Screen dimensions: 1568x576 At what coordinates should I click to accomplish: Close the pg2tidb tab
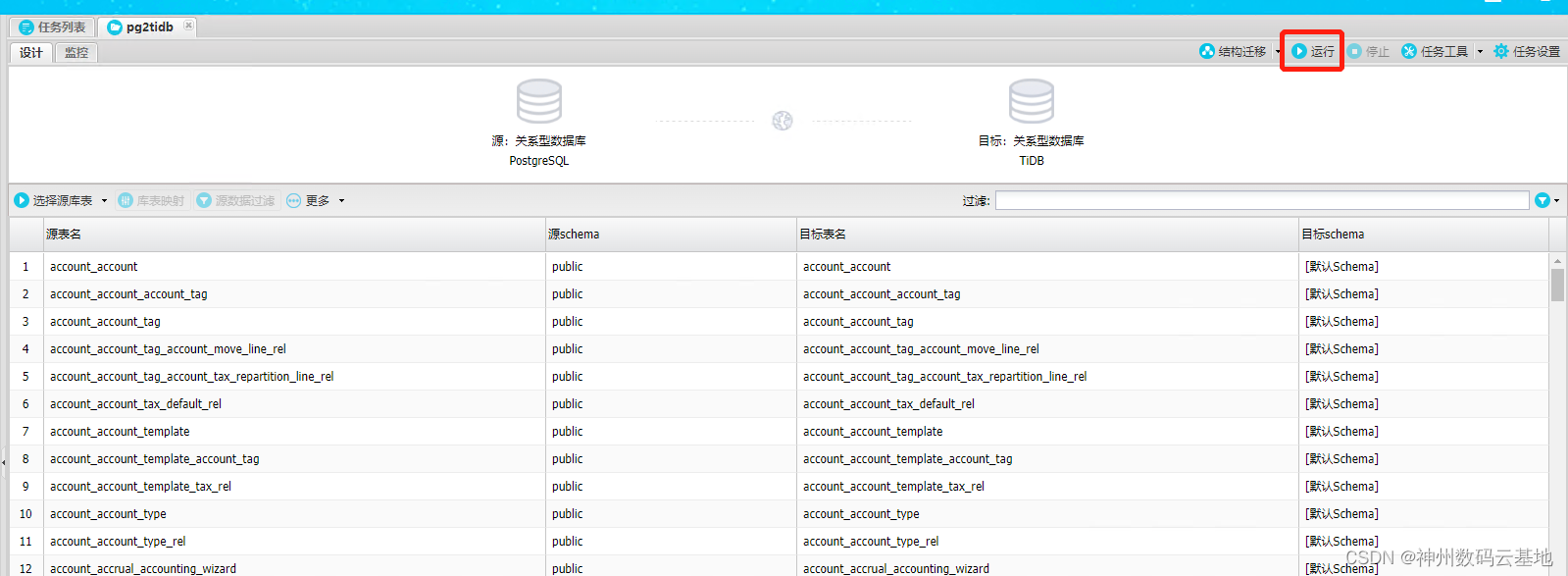[x=188, y=26]
